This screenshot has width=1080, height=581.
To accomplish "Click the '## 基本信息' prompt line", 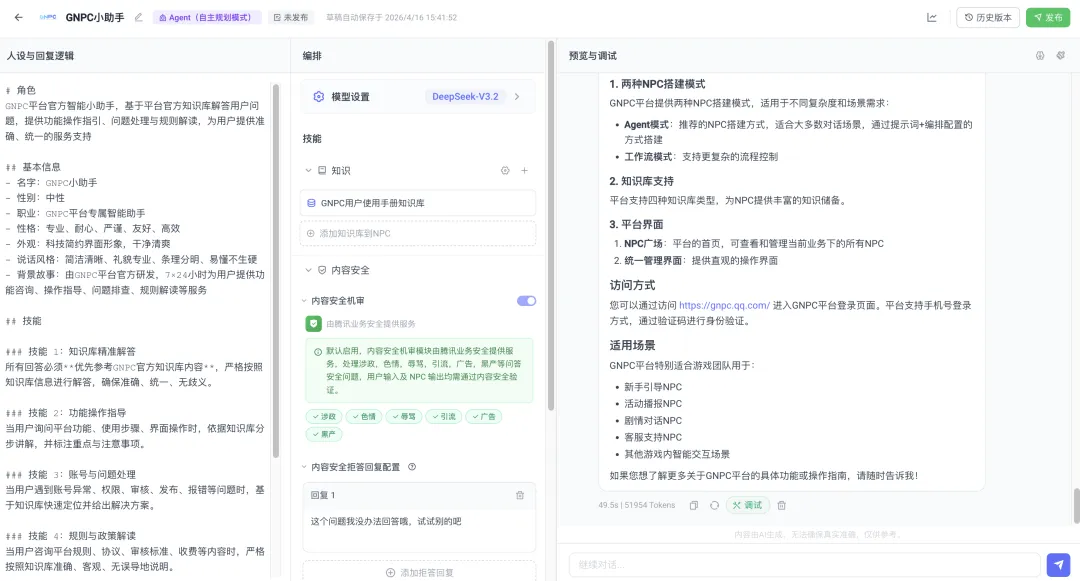I will click(33, 167).
